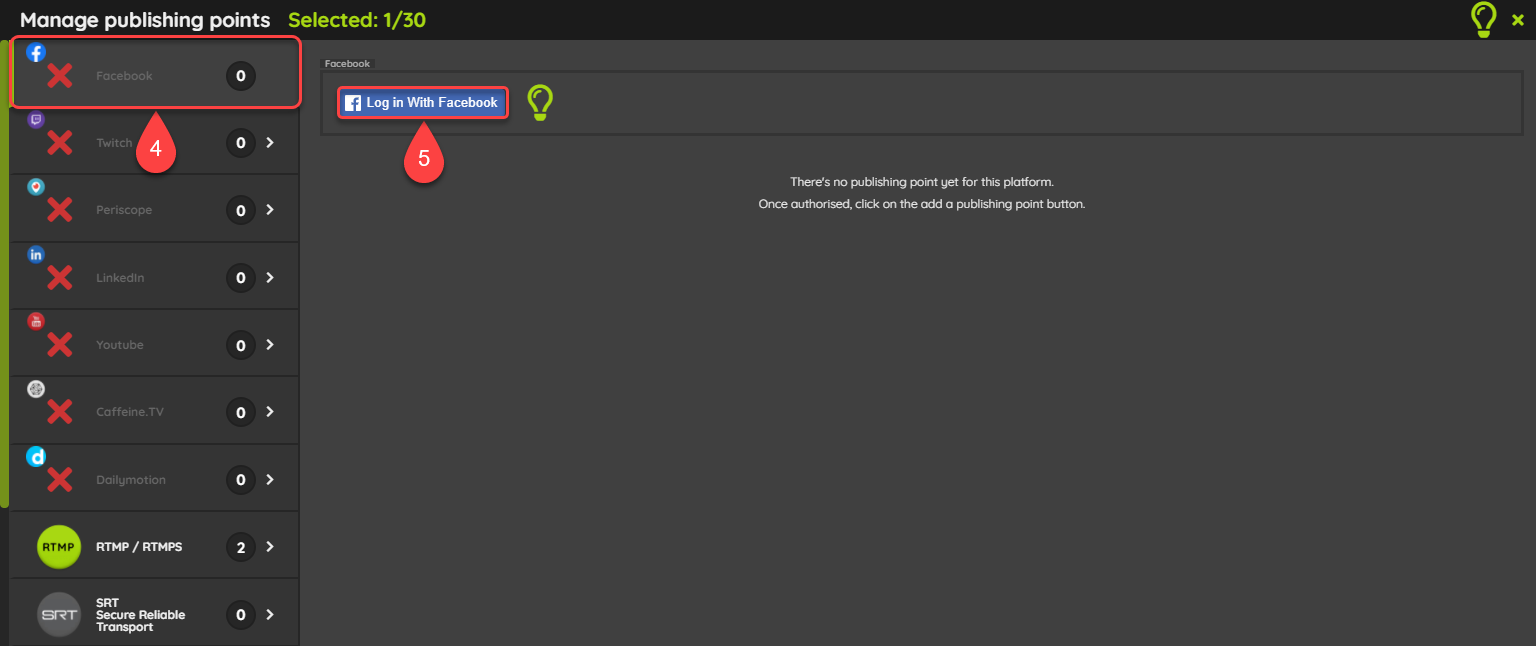Expand the Twitch platform chevron

coord(269,143)
